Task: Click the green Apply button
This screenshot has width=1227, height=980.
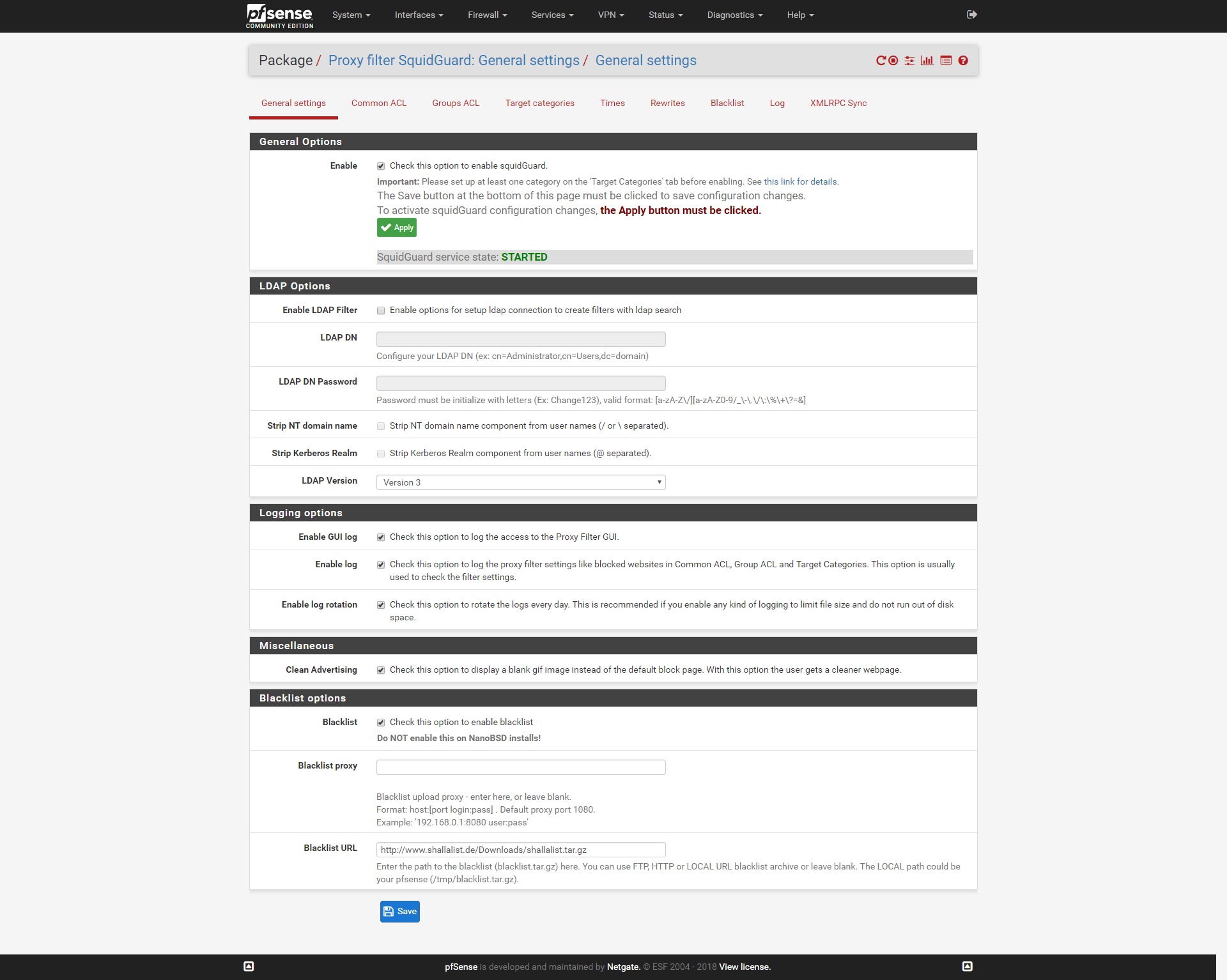Action: [397, 227]
